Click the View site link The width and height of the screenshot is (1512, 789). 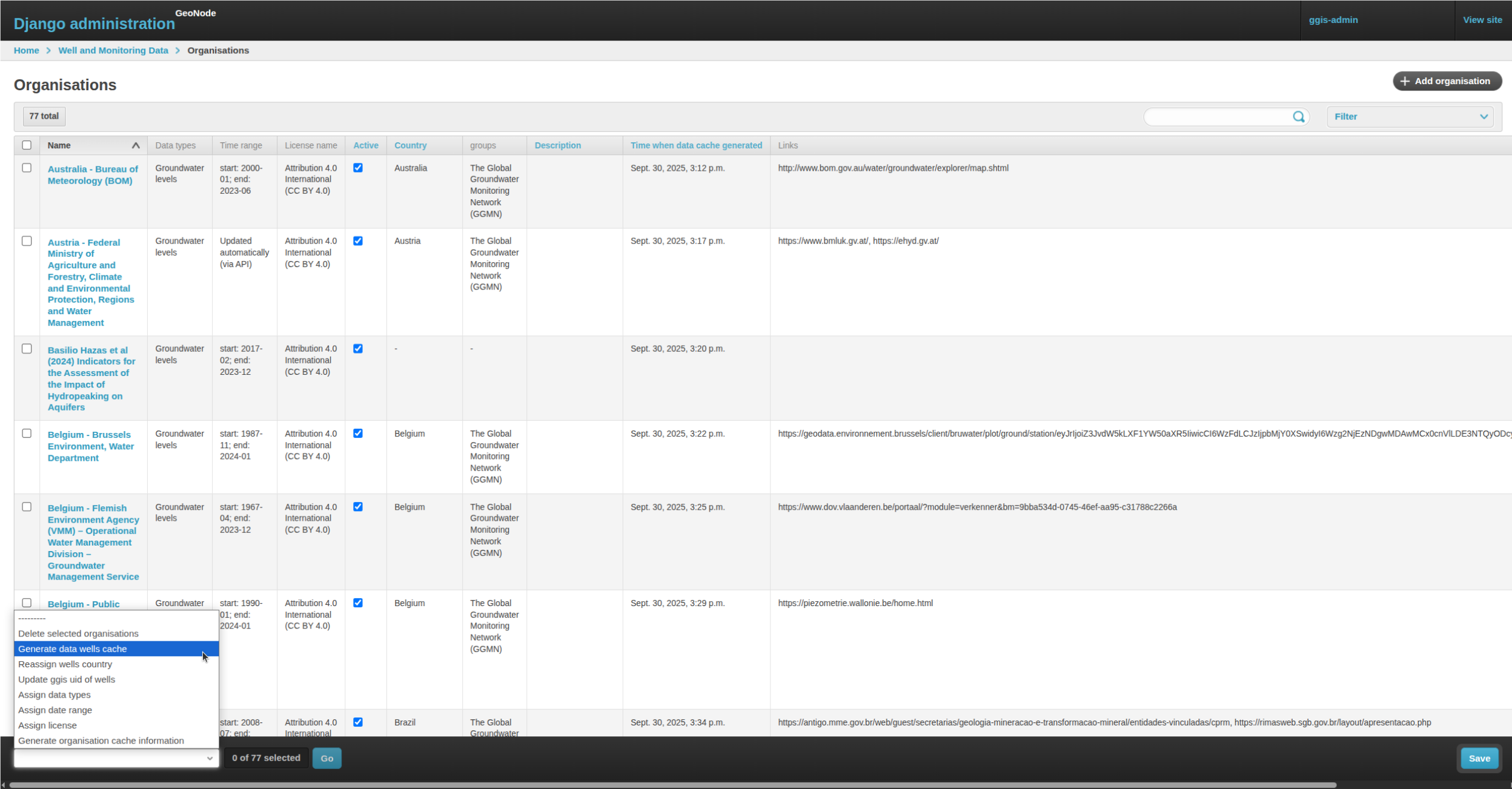[x=1482, y=19]
